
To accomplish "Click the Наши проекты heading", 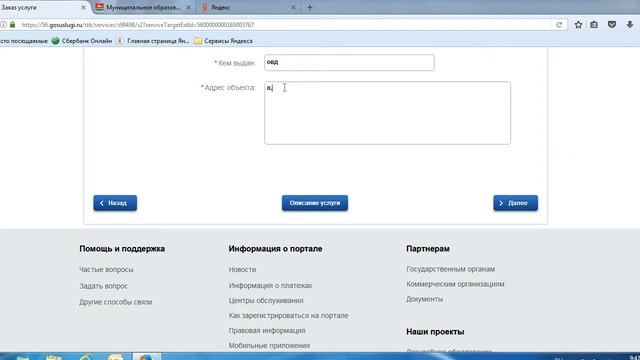I will [x=435, y=332].
